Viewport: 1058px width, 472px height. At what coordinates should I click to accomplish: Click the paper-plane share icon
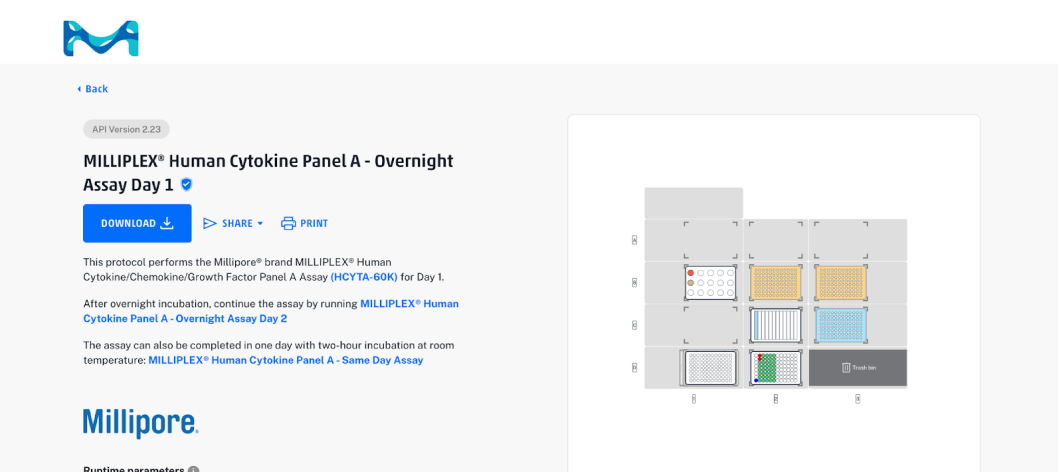[210, 223]
